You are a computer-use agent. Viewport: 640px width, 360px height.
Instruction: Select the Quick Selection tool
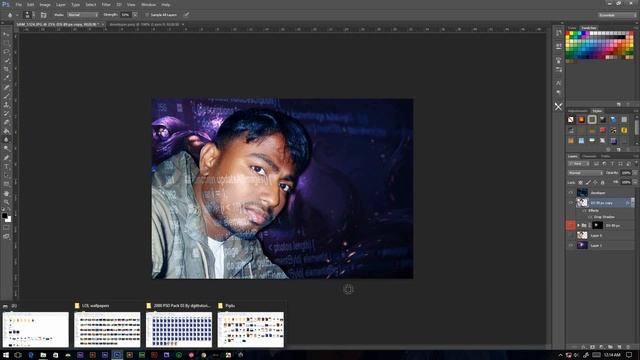pos(7,61)
